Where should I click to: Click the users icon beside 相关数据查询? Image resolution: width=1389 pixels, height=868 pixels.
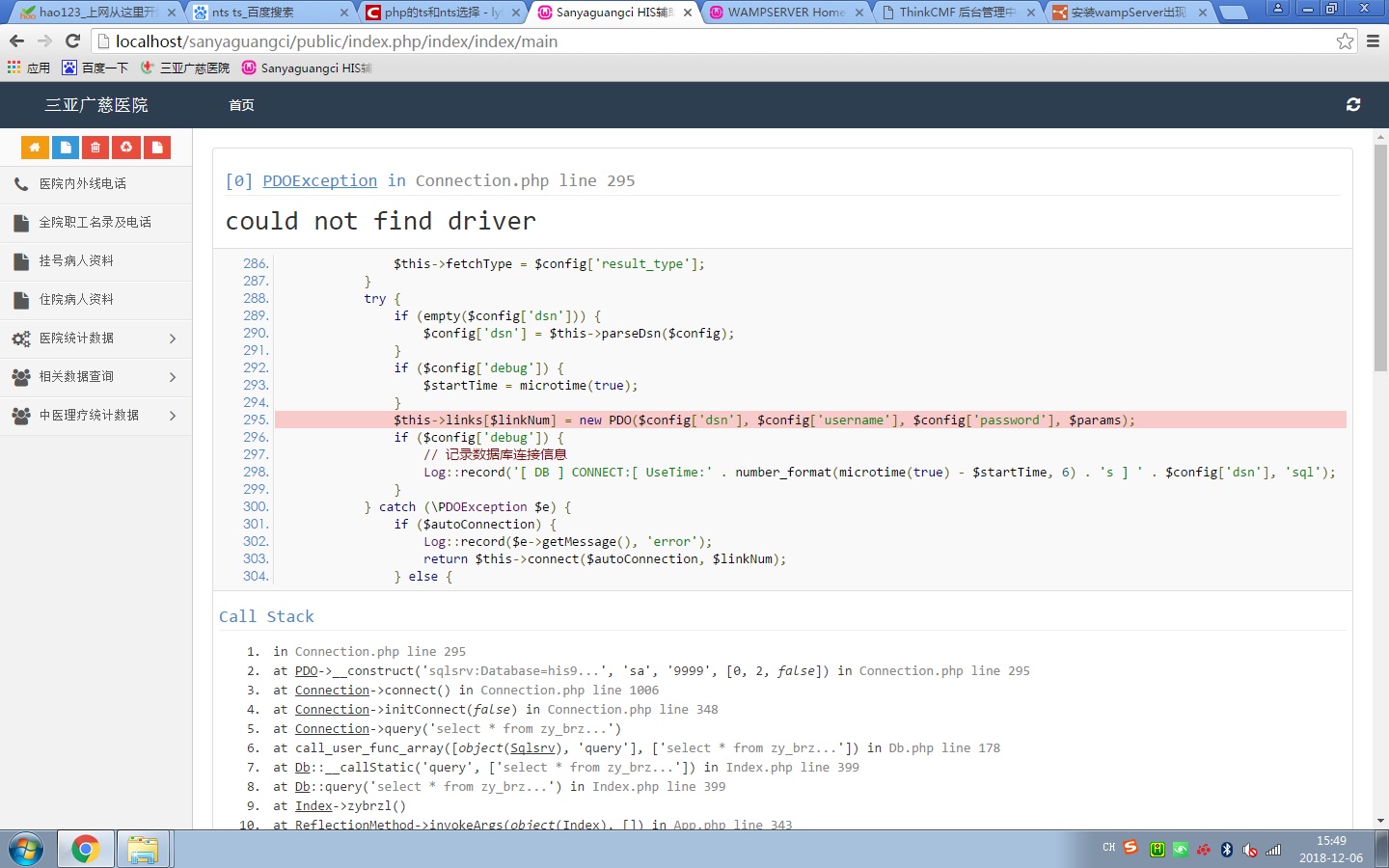[21, 377]
